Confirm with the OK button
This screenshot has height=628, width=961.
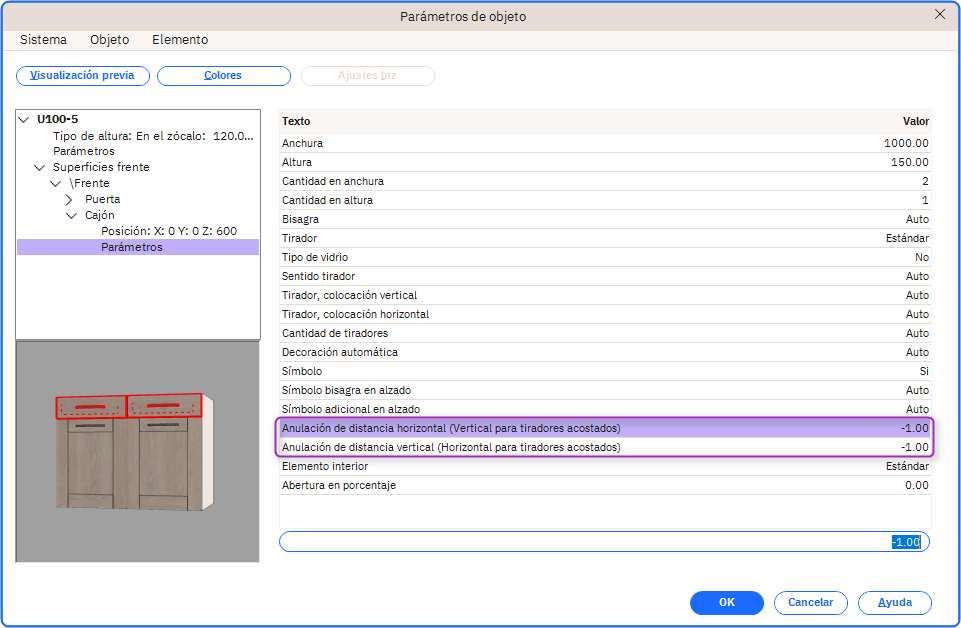point(727,602)
